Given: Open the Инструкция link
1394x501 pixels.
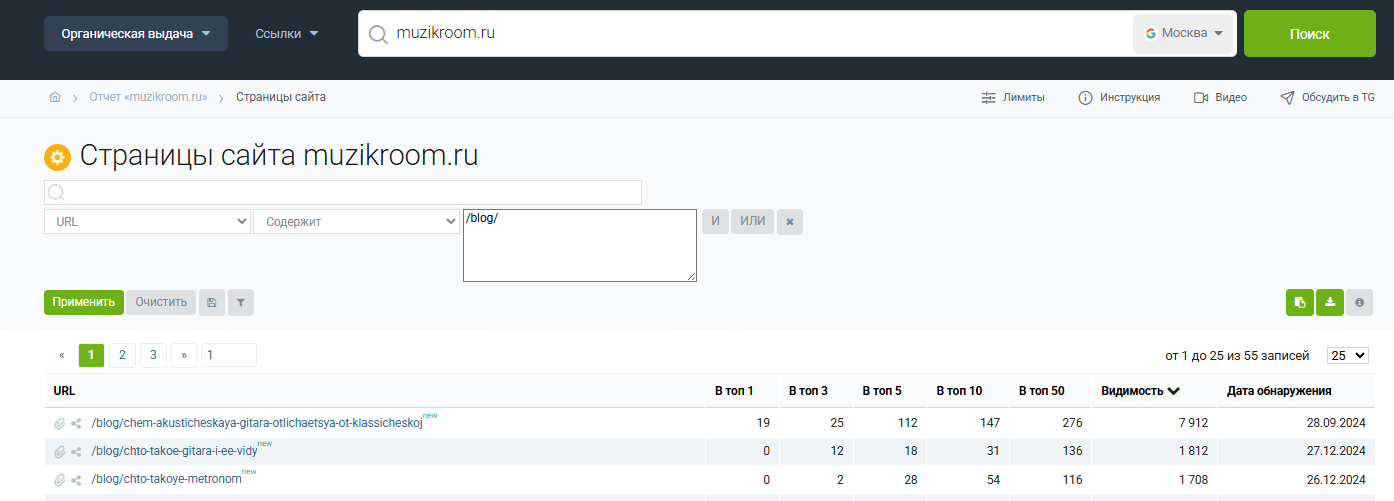Looking at the screenshot, I should click(x=1119, y=97).
